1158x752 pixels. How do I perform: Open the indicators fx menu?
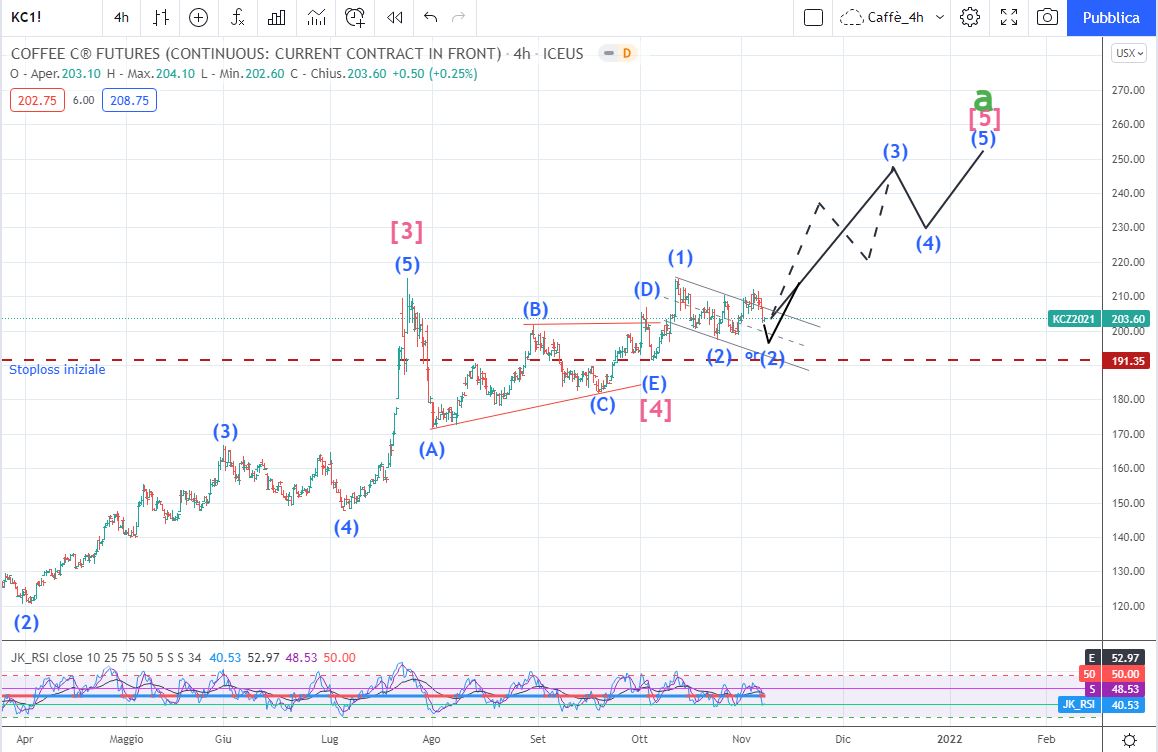point(238,17)
